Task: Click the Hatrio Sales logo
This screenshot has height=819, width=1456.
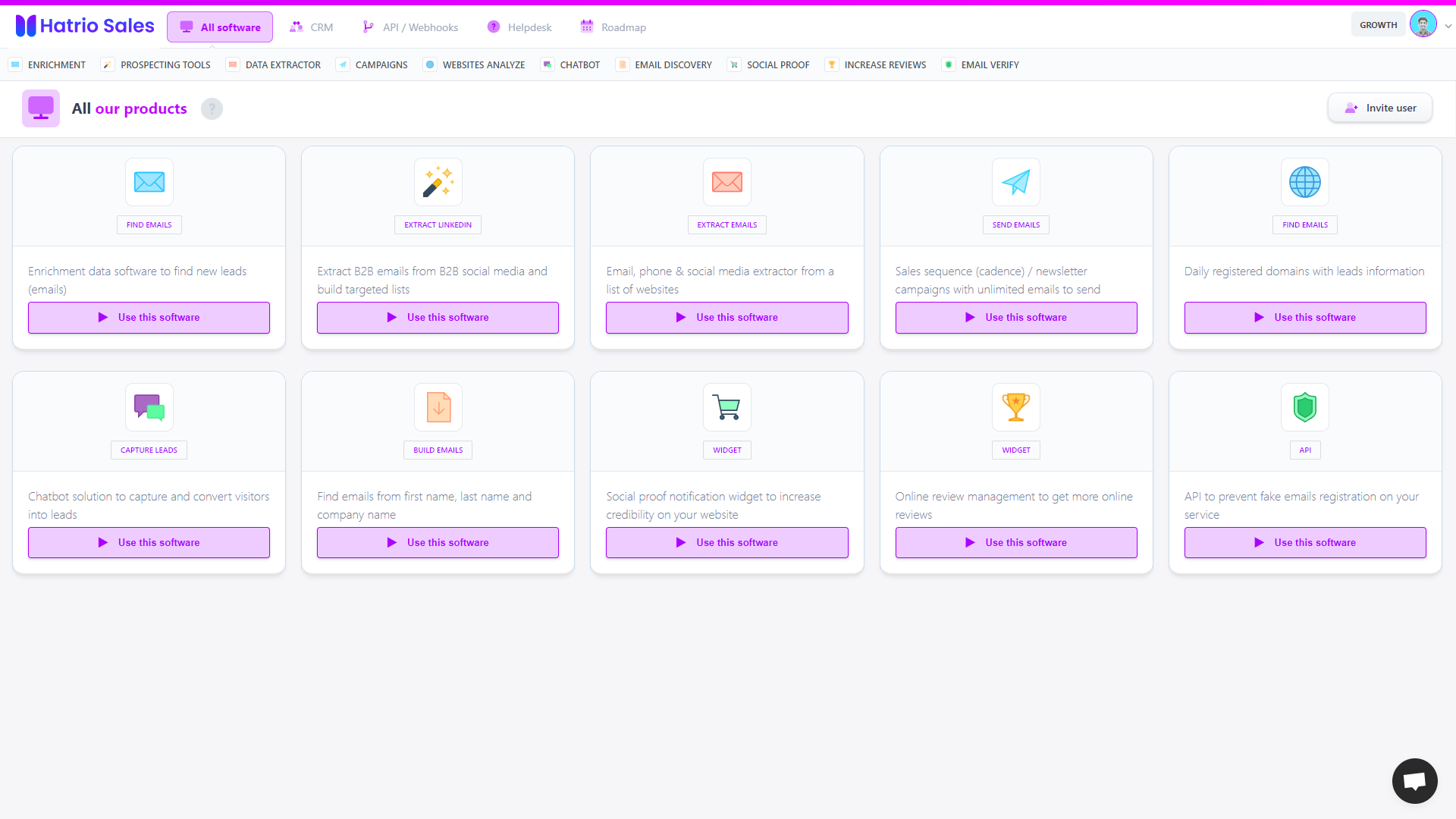Action: click(84, 25)
